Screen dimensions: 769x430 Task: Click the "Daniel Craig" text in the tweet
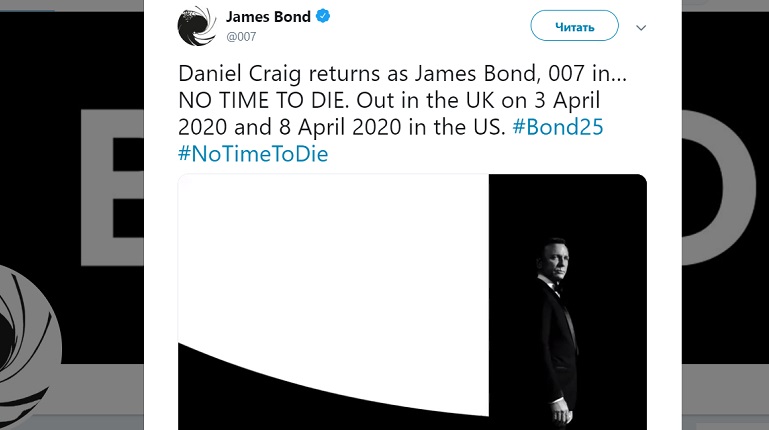click(x=232, y=76)
